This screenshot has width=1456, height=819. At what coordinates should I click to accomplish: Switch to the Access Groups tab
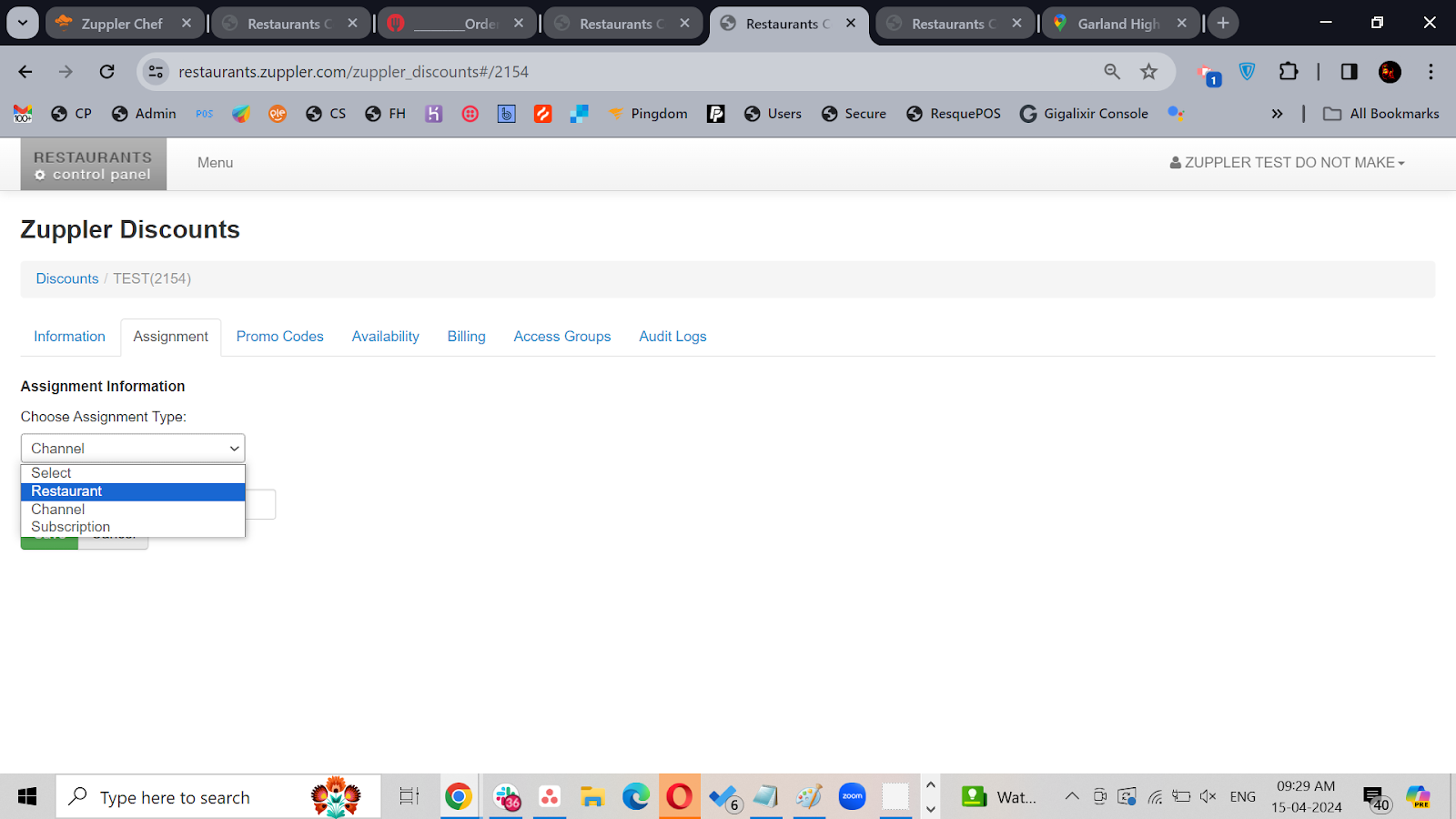pyautogui.click(x=562, y=337)
